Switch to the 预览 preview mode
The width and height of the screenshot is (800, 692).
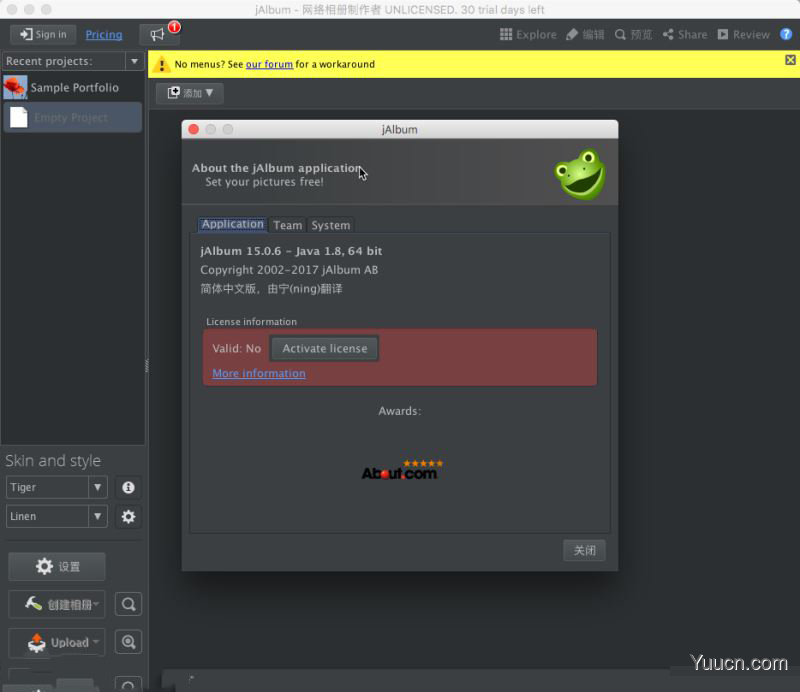pyautogui.click(x=633, y=35)
